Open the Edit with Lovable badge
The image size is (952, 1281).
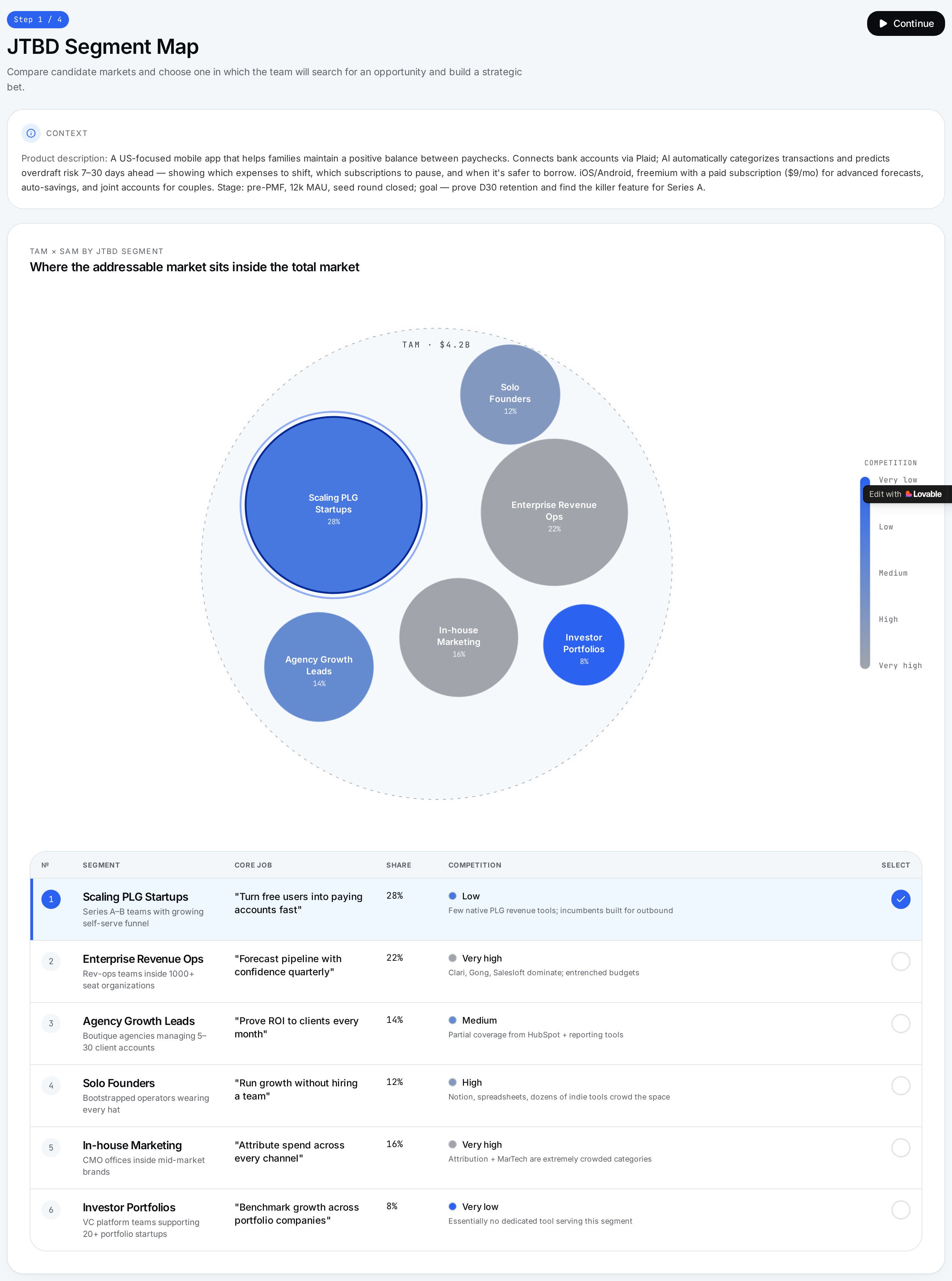click(x=906, y=494)
